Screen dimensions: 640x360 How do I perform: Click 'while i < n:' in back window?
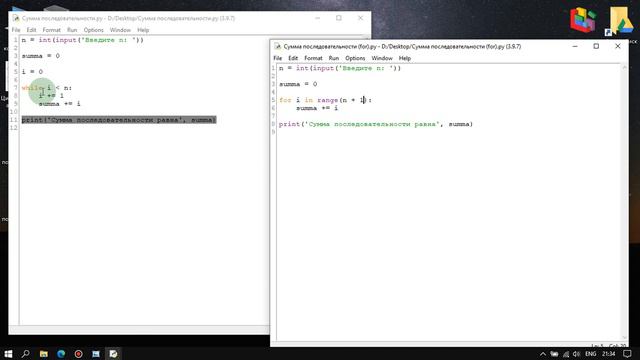coord(47,88)
